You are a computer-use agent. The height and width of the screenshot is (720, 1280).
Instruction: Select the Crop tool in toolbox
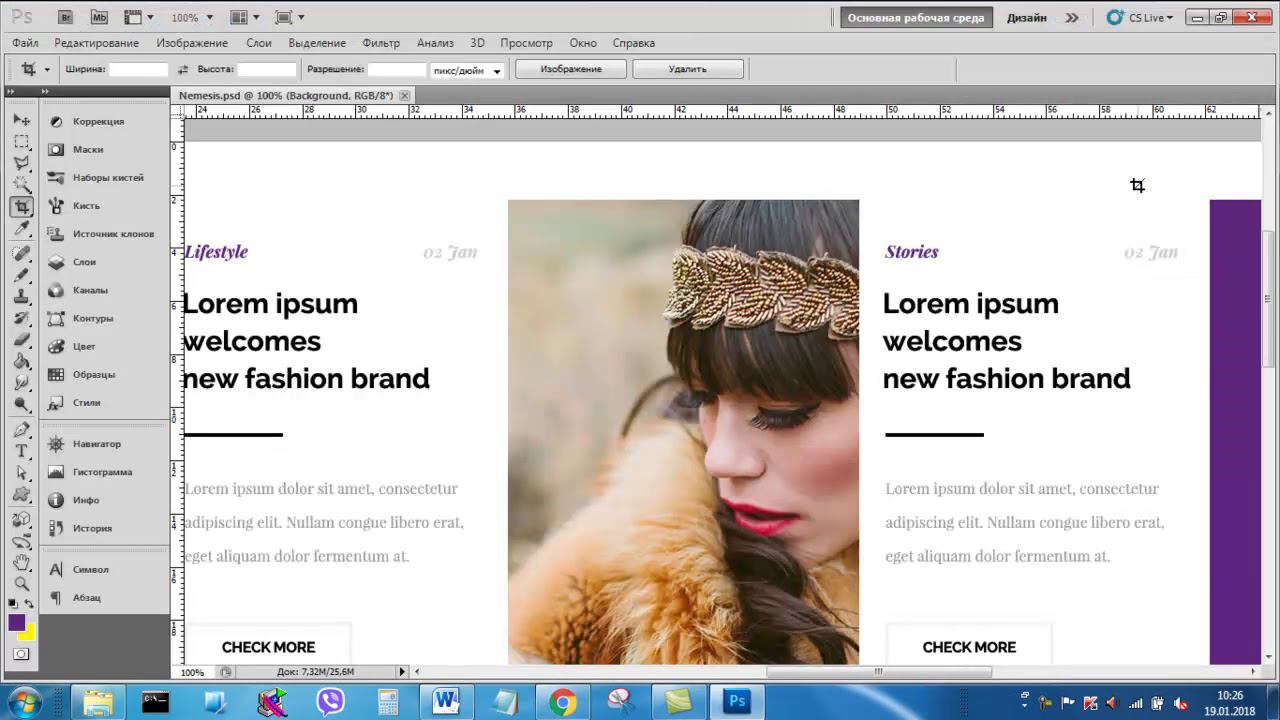(x=21, y=207)
